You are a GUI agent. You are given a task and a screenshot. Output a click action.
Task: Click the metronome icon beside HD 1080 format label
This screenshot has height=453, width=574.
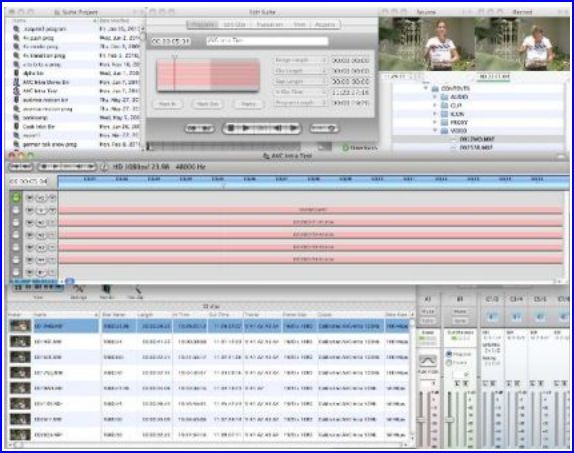[x=104, y=167]
